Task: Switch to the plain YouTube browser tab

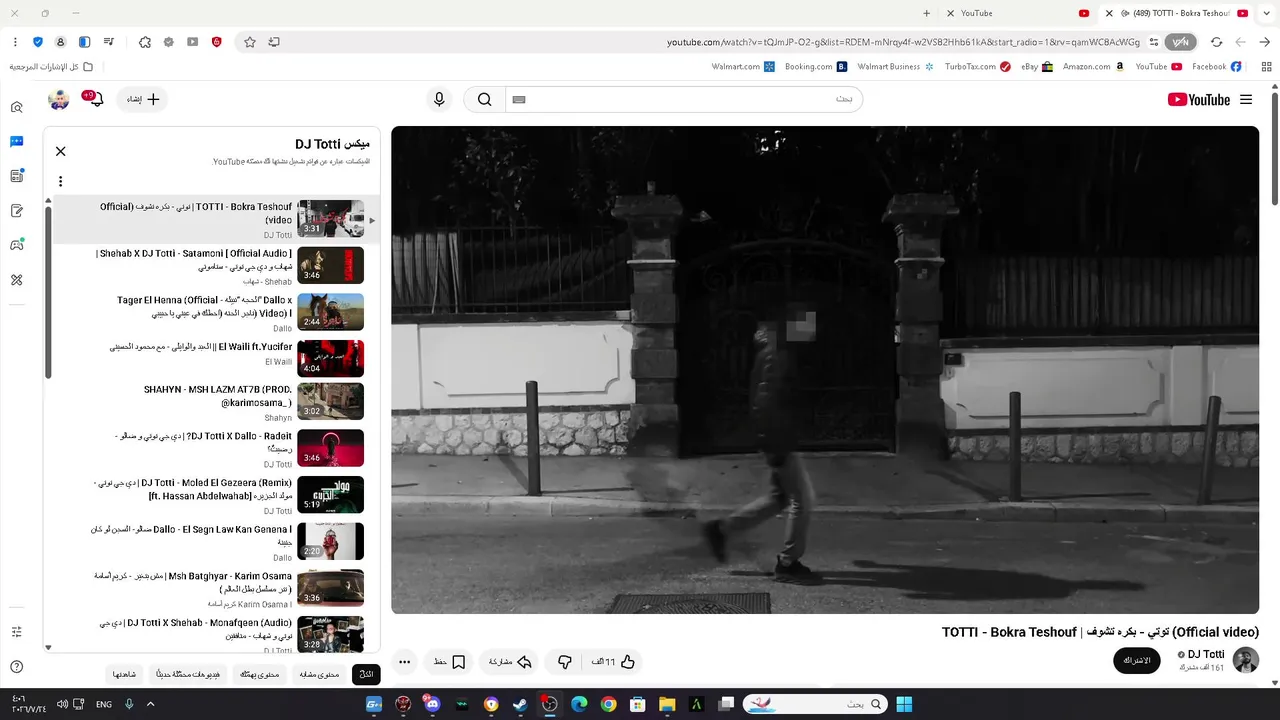Action: click(1016, 13)
